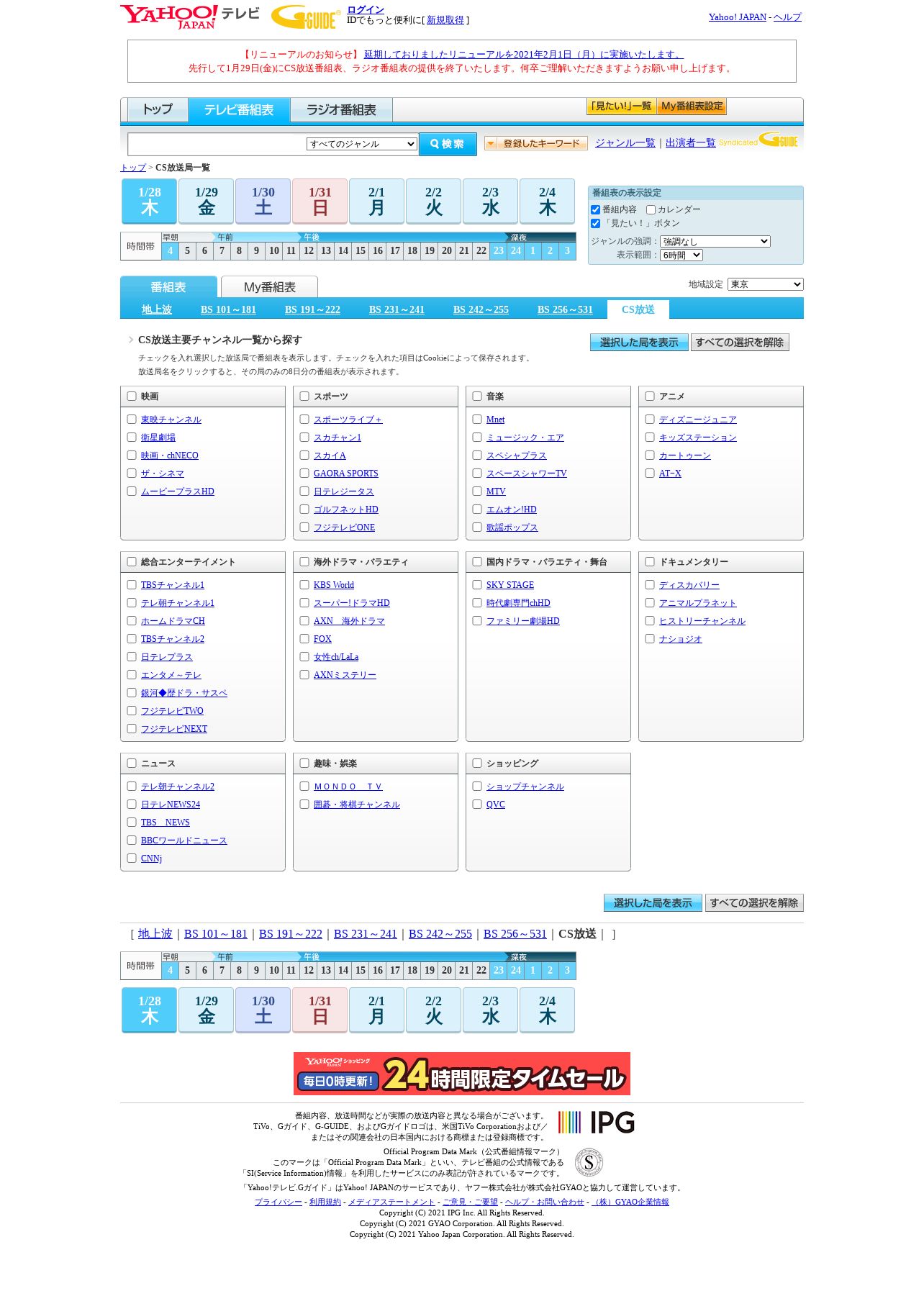924x1296 pixels.
Task: Select the BS 256～531 tab
Action: 565,309
